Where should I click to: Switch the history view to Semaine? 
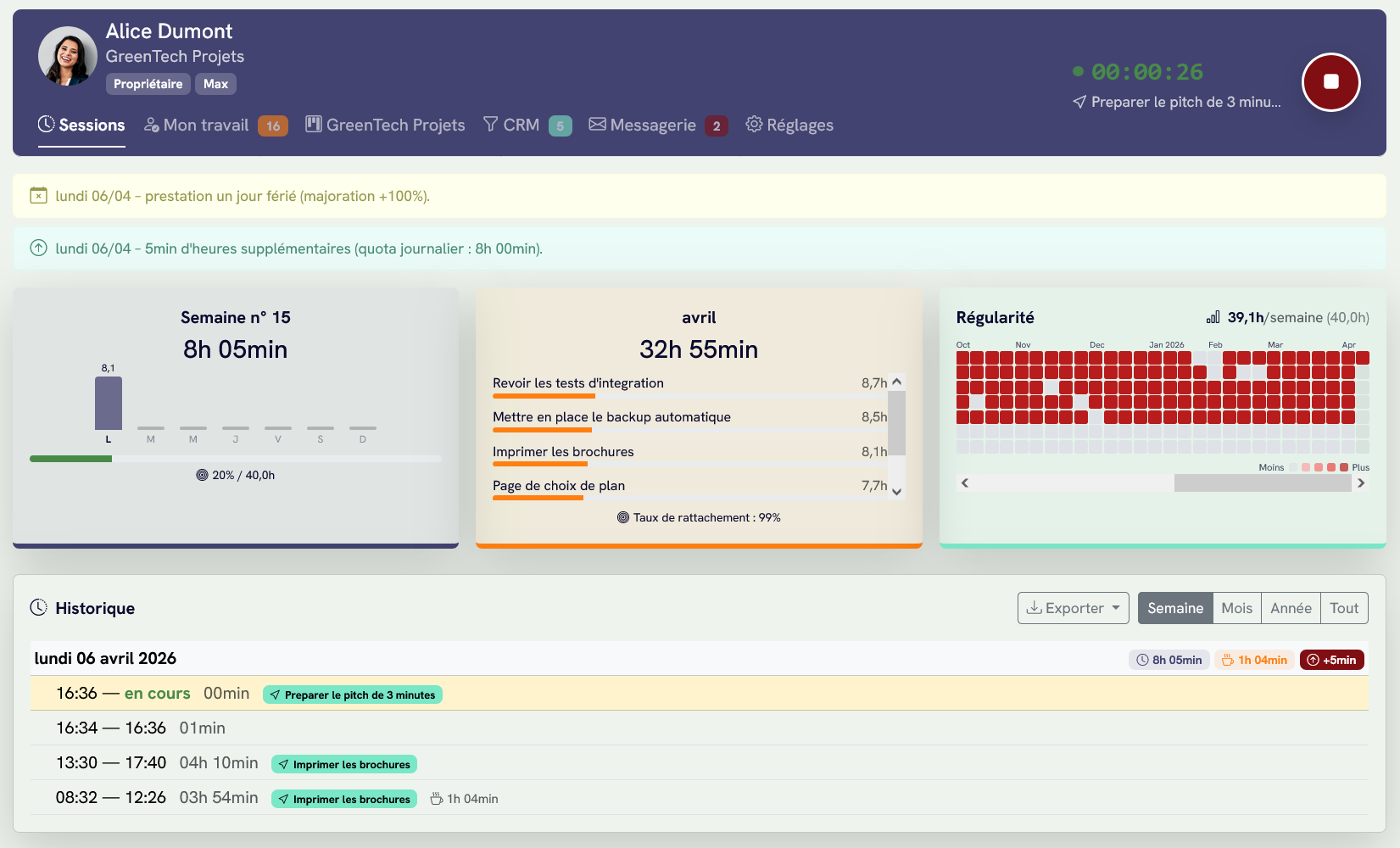pyautogui.click(x=1174, y=608)
